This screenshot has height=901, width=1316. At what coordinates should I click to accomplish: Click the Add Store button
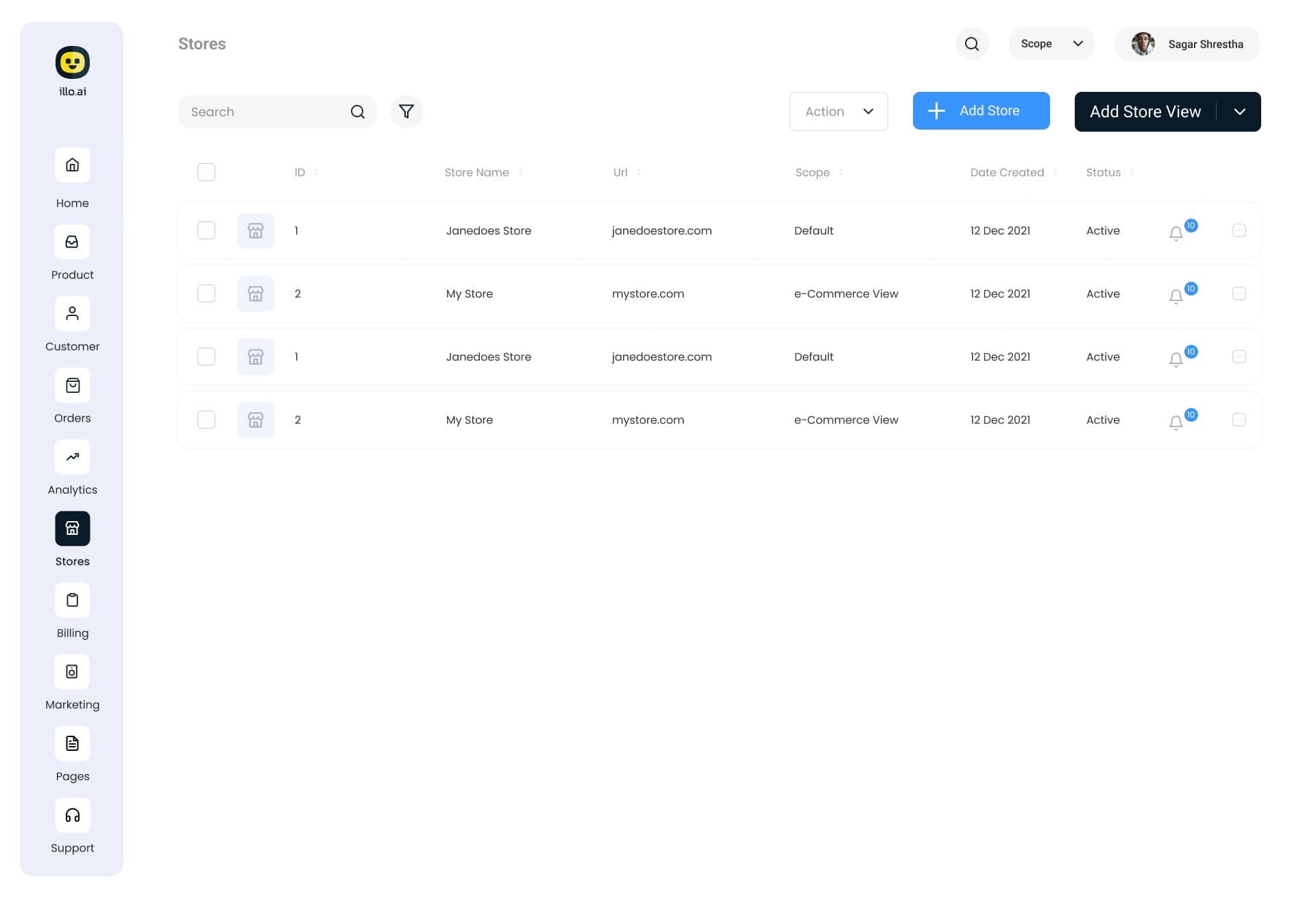pyautogui.click(x=981, y=111)
